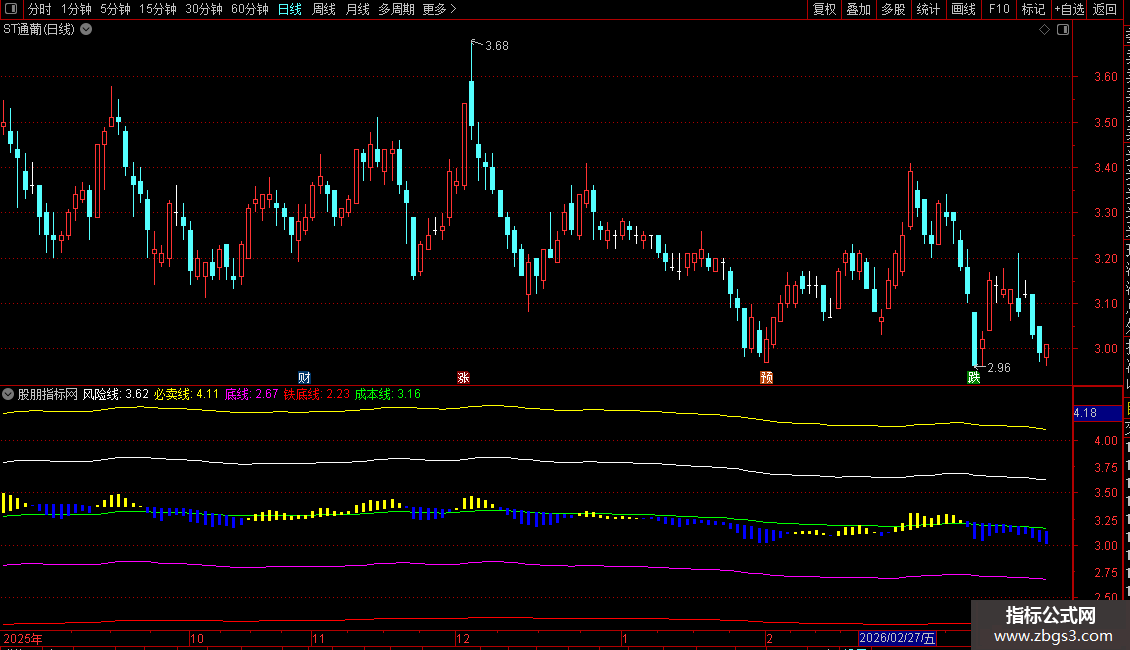Click the 底线: 2.67 indicator label
The width and height of the screenshot is (1130, 650).
pos(252,394)
